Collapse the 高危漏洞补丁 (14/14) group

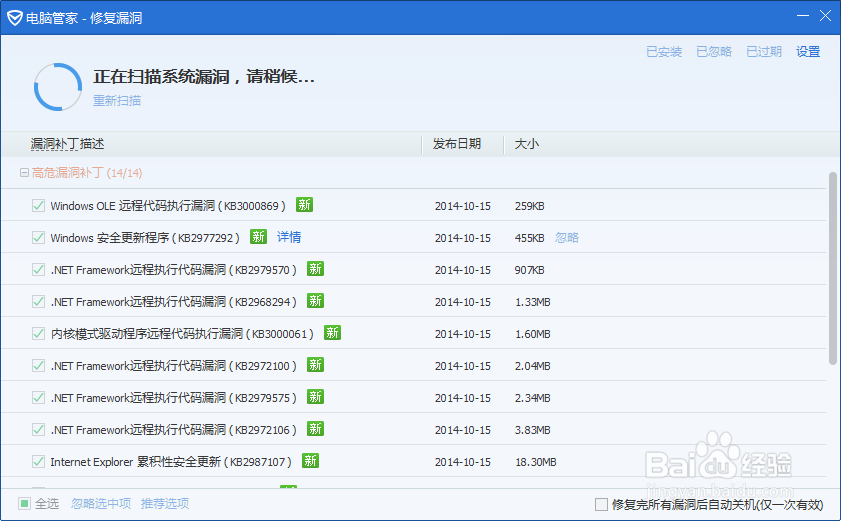tap(24, 173)
